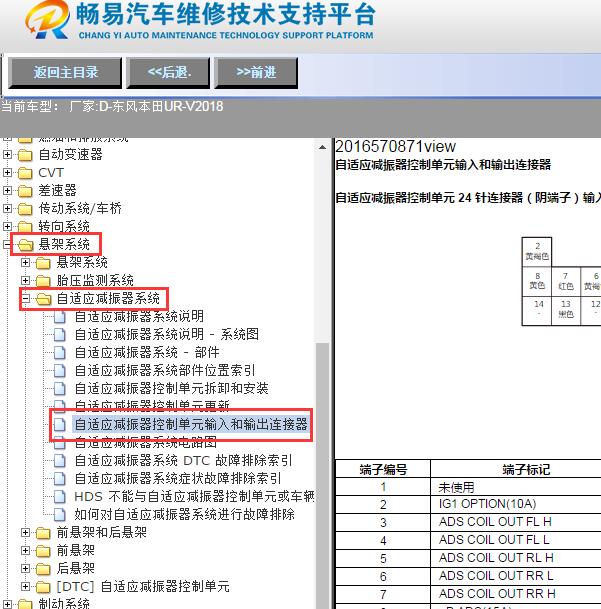This screenshot has width=601, height=609.
Task: Expand the nested 悬架系统 subfolder
Action: click(25, 263)
